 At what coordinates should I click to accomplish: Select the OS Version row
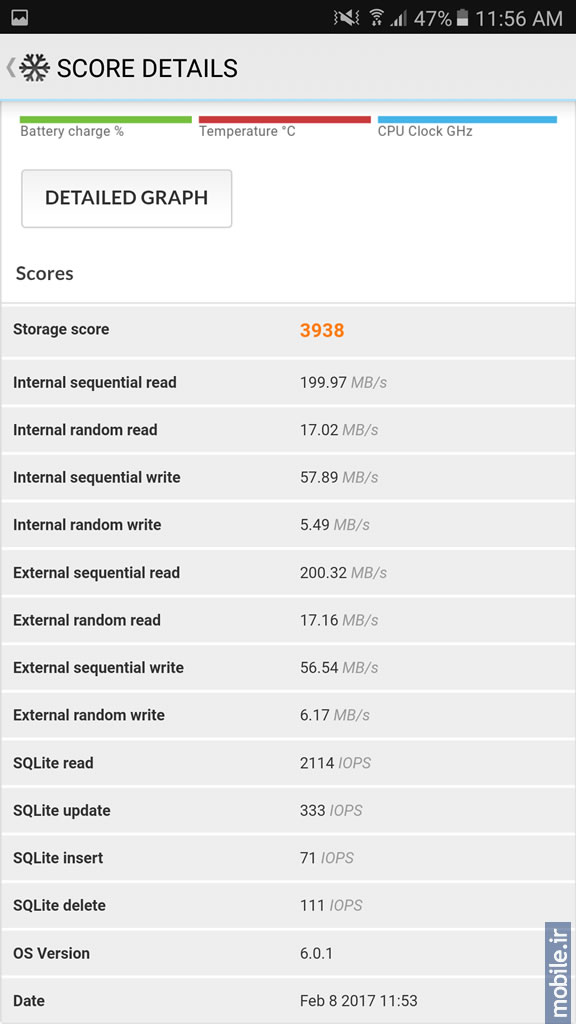click(x=288, y=953)
